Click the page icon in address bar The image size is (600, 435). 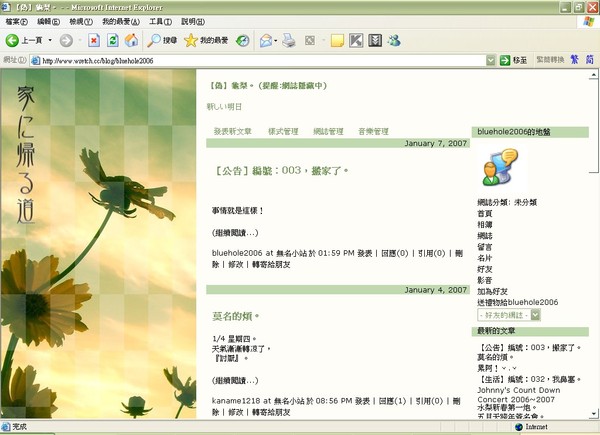(36, 60)
